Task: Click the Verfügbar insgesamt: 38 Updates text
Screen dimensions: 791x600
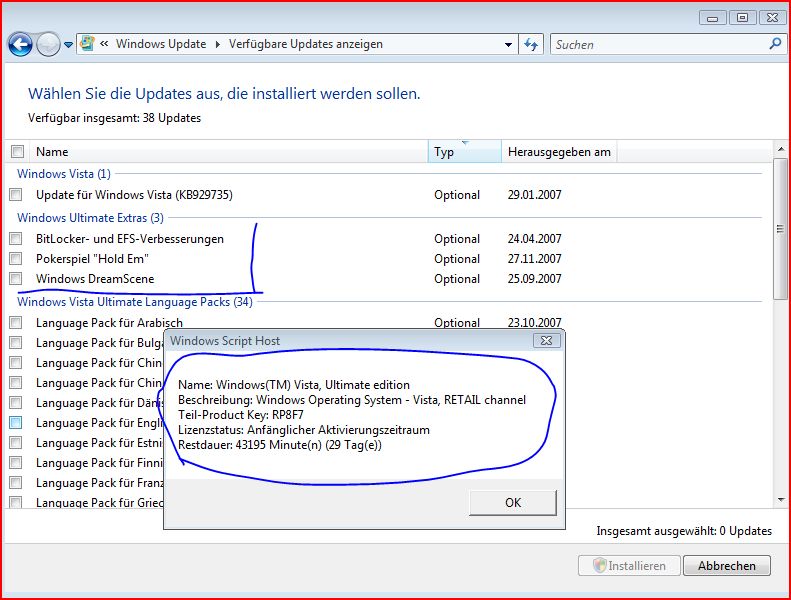Action: (115, 118)
